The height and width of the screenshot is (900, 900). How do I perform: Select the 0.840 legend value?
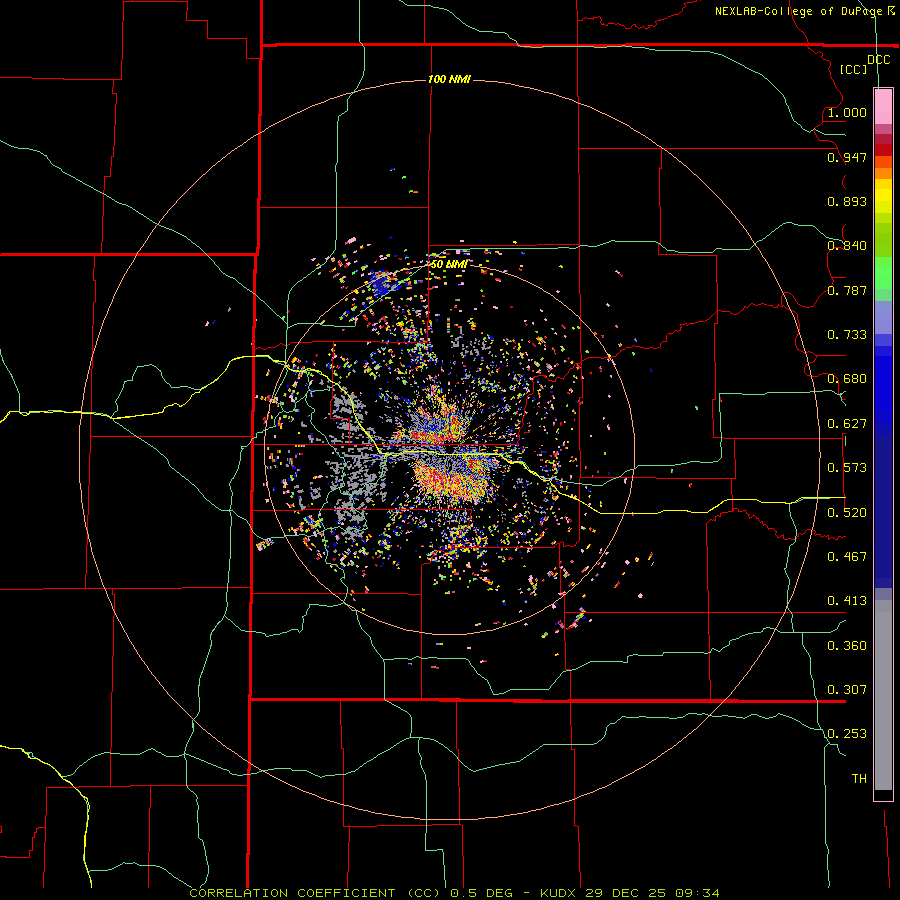coord(847,246)
